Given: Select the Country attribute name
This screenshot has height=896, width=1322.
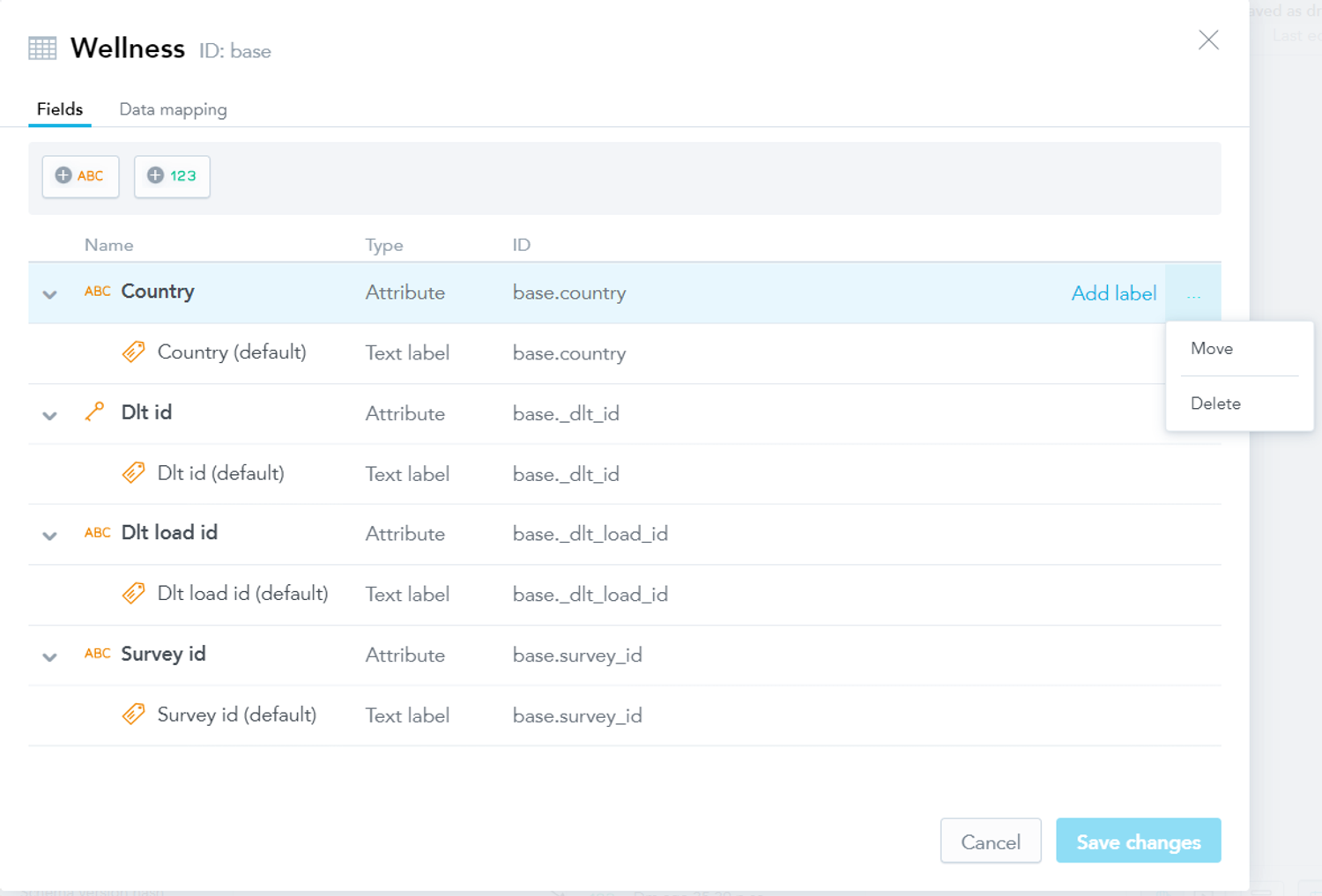Looking at the screenshot, I should [x=158, y=292].
